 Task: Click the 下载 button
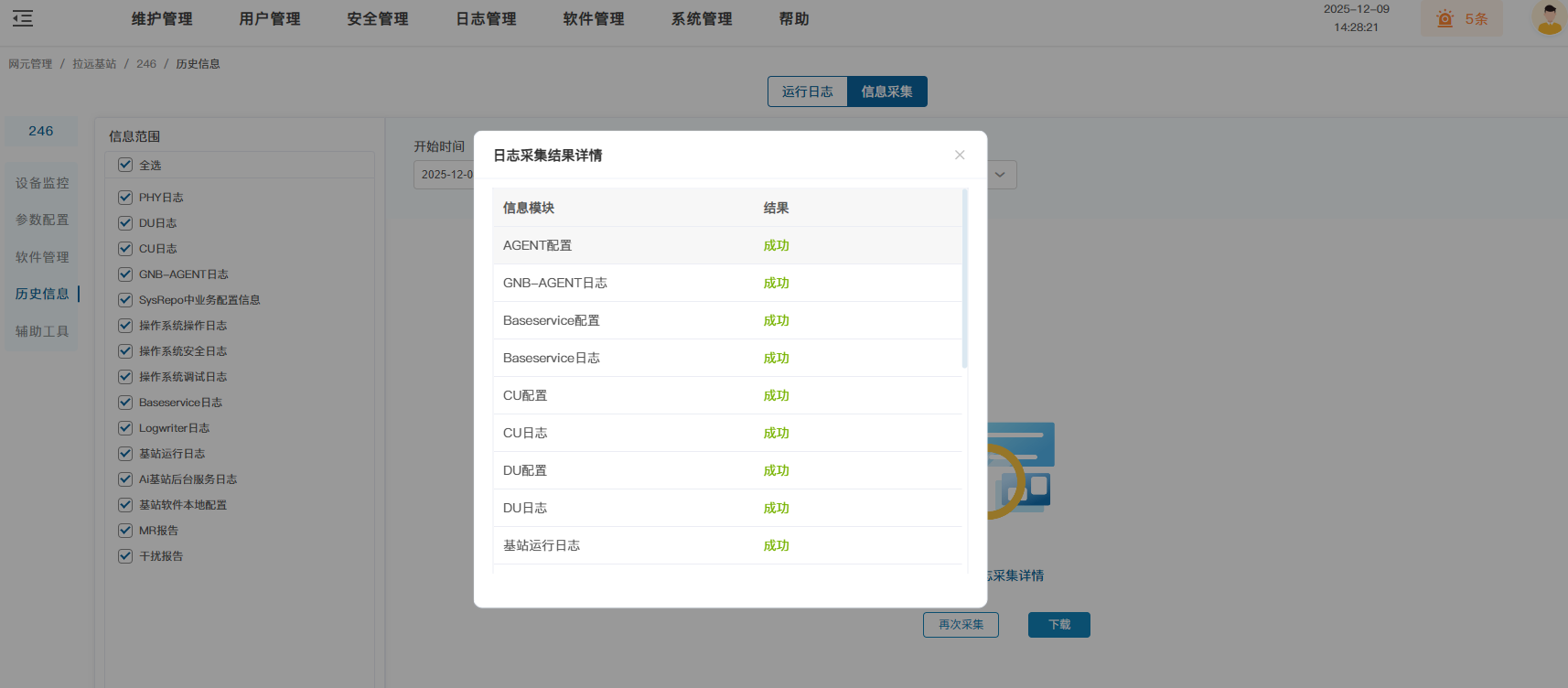tap(1058, 625)
